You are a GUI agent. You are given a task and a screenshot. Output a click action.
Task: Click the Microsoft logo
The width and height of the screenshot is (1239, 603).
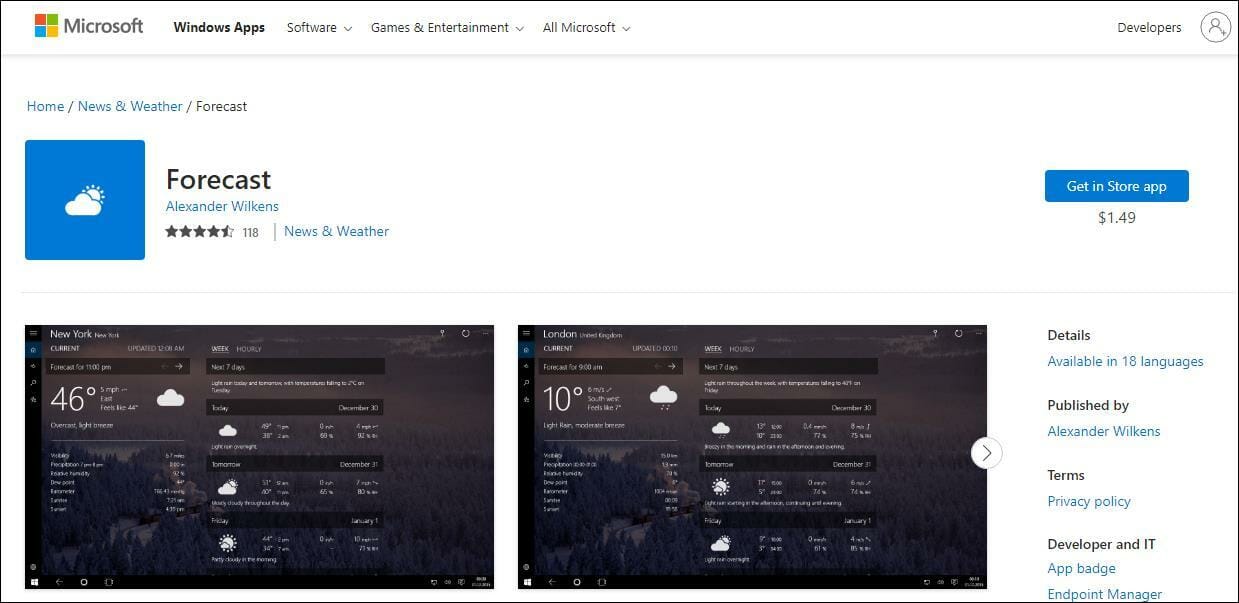point(88,25)
